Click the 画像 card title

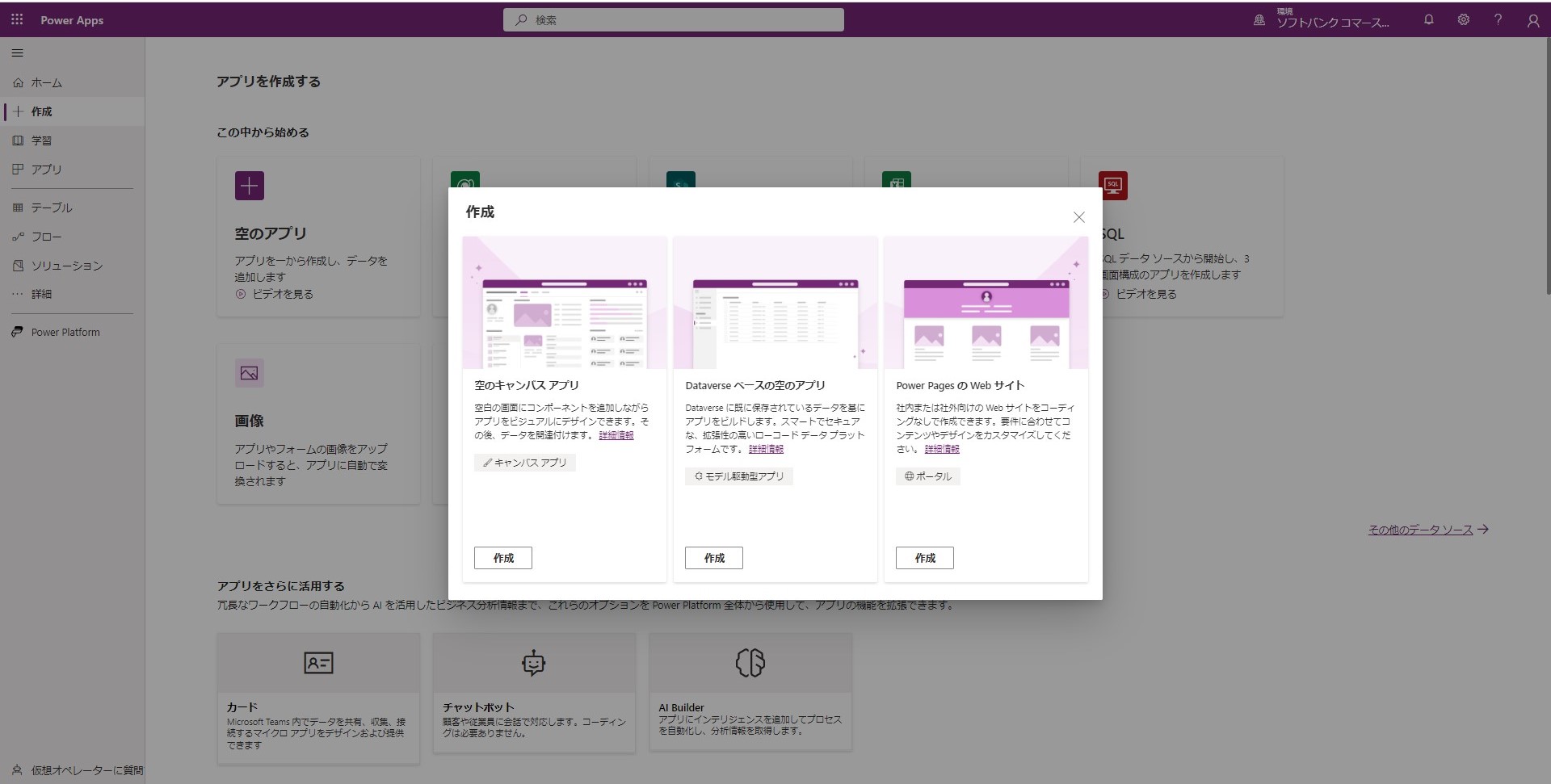250,421
